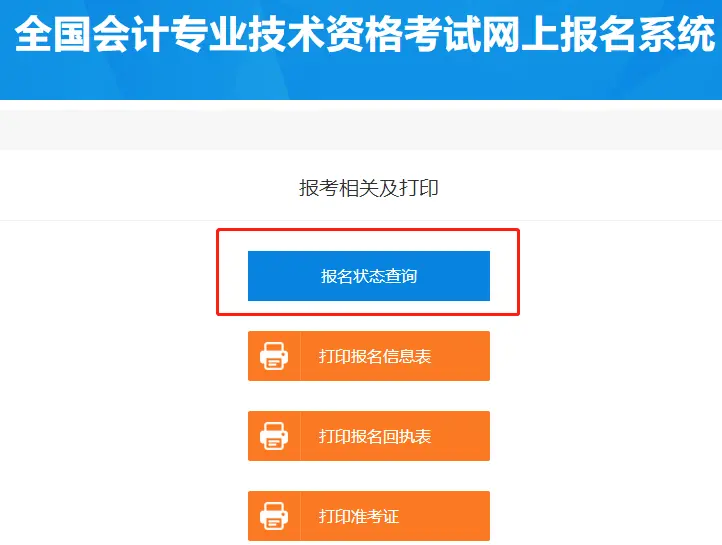Click the light gray strip below banner
The image size is (722, 545).
tap(361, 130)
